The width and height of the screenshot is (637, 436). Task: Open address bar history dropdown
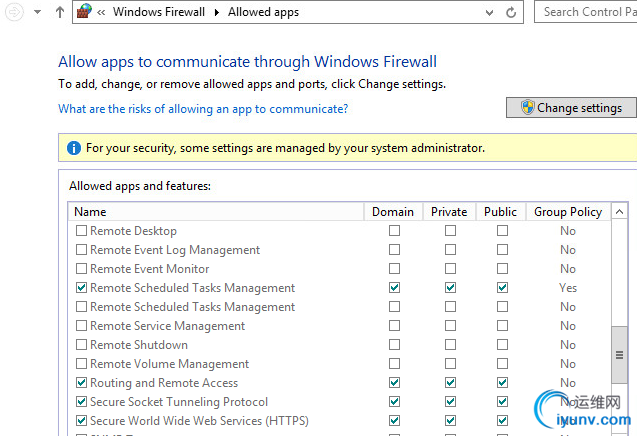tap(490, 13)
